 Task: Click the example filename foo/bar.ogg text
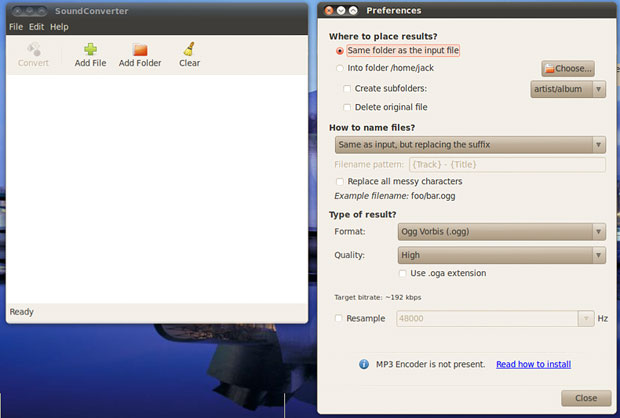pyautogui.click(x=433, y=196)
